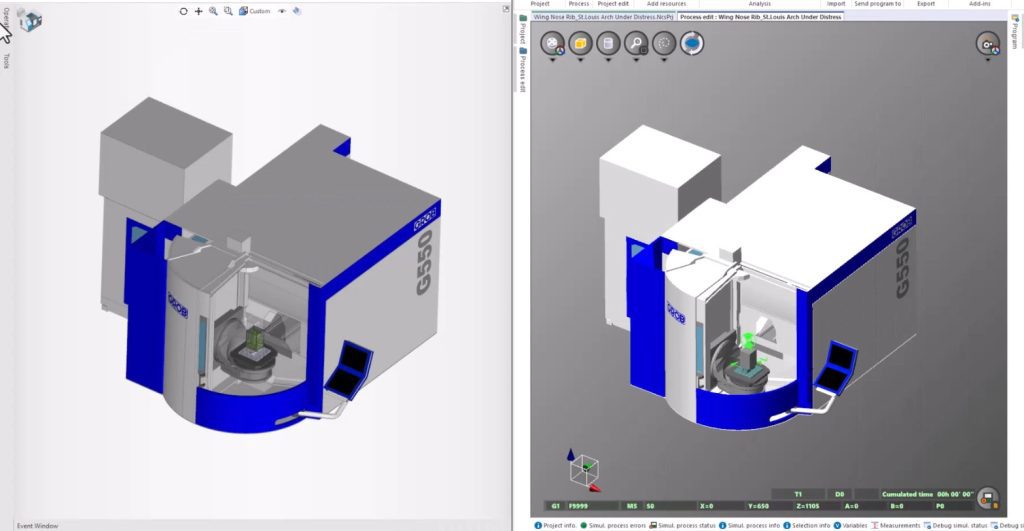
Task: Click the yellow cube display icon
Action: 580,43
